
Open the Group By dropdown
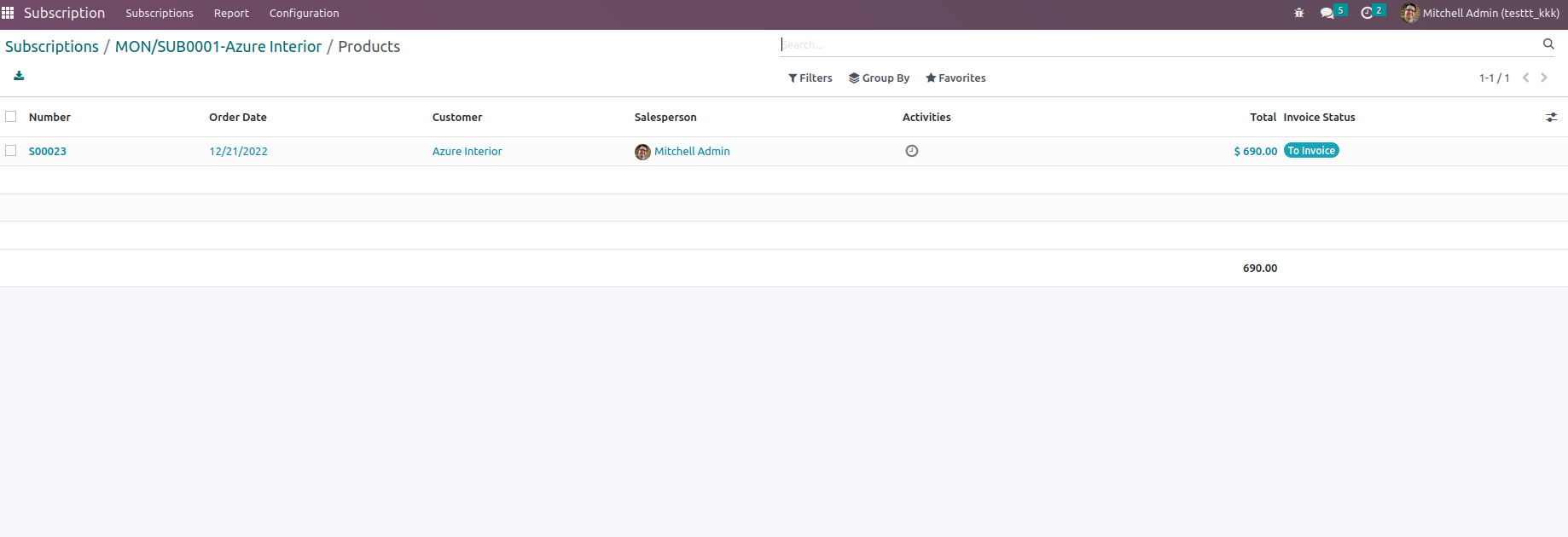tap(879, 78)
